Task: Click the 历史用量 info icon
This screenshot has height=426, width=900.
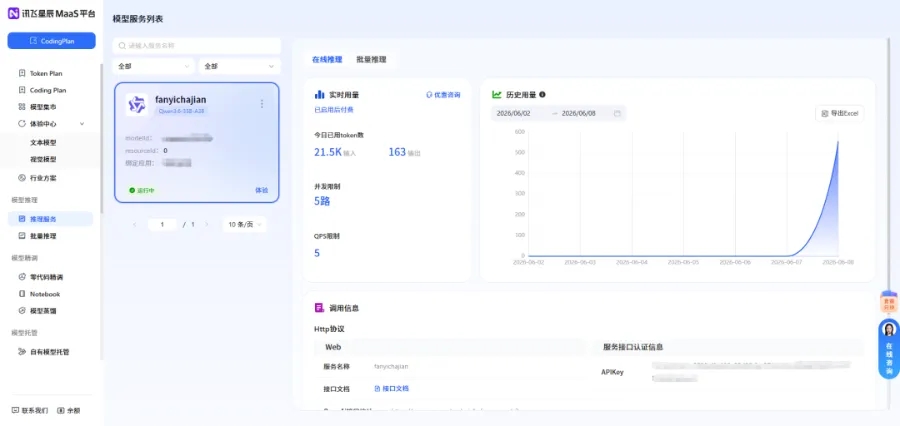Action: pyautogui.click(x=542, y=95)
